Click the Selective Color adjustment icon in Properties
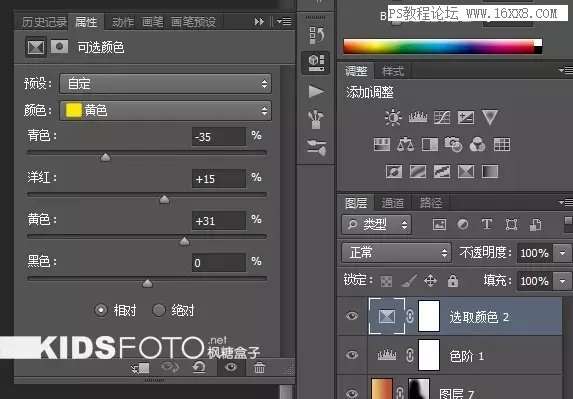Screen dimensions: 573x399 [36, 48]
